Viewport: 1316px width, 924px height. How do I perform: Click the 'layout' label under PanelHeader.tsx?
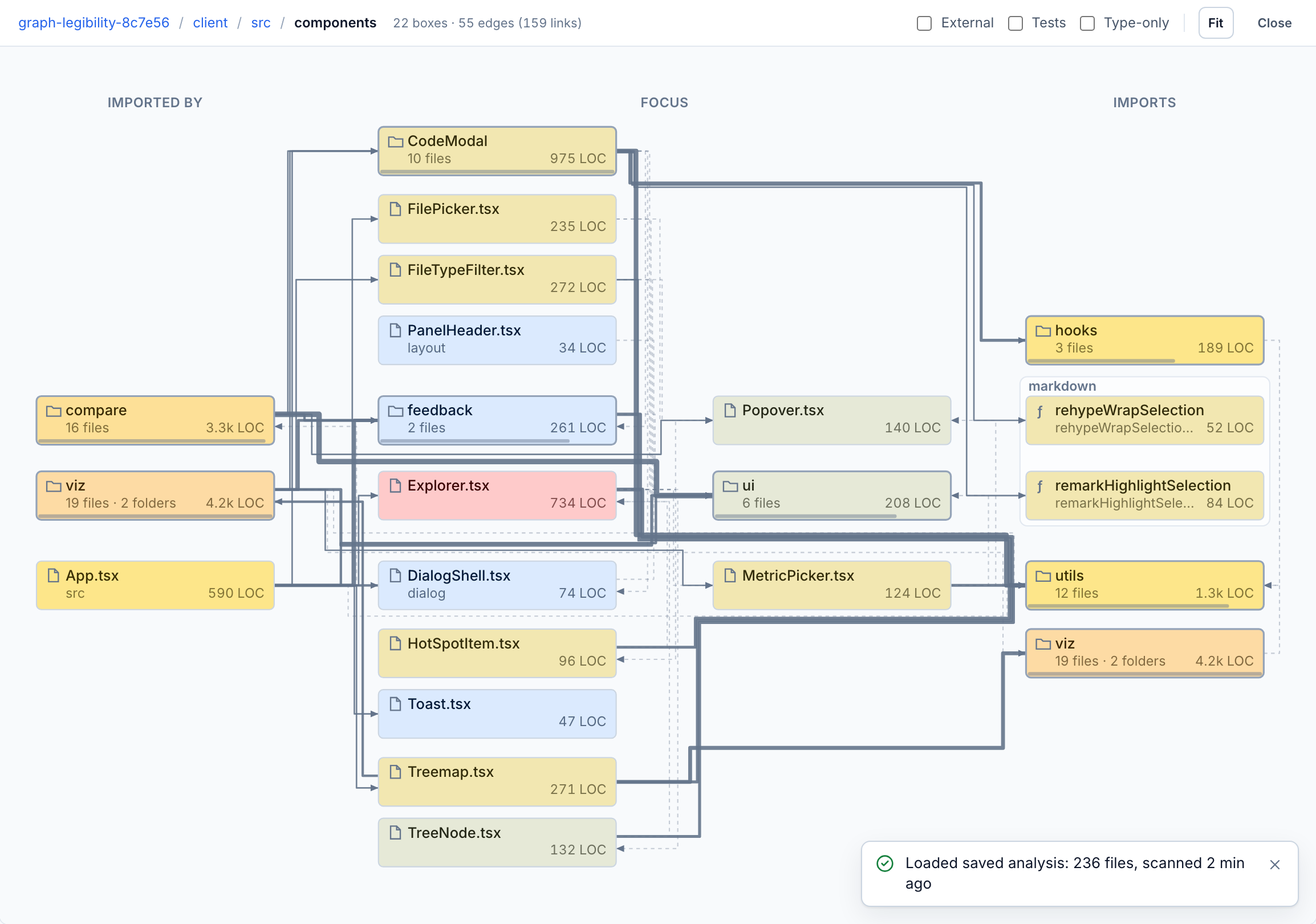tap(427, 348)
